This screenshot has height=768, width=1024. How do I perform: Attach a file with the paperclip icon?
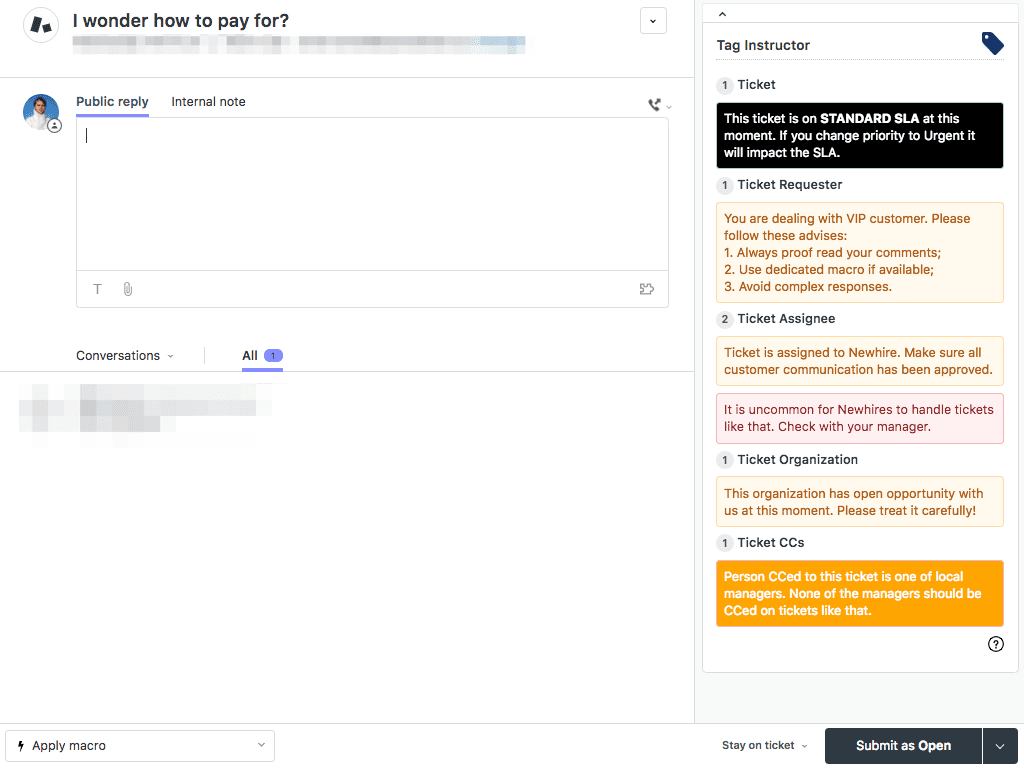click(128, 289)
